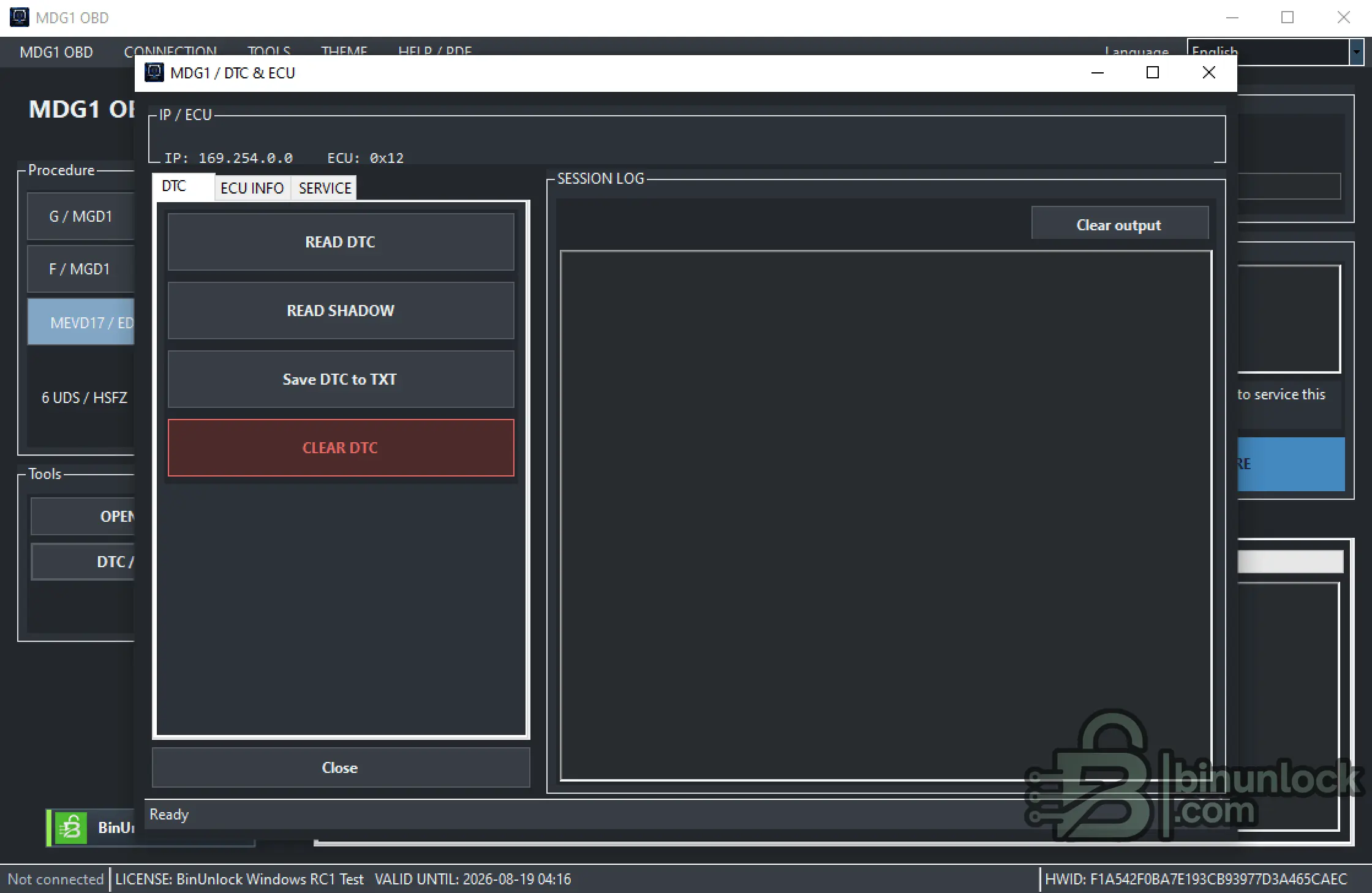The image size is (1372, 893).
Task: Open the TOOLS menu
Action: (269, 50)
